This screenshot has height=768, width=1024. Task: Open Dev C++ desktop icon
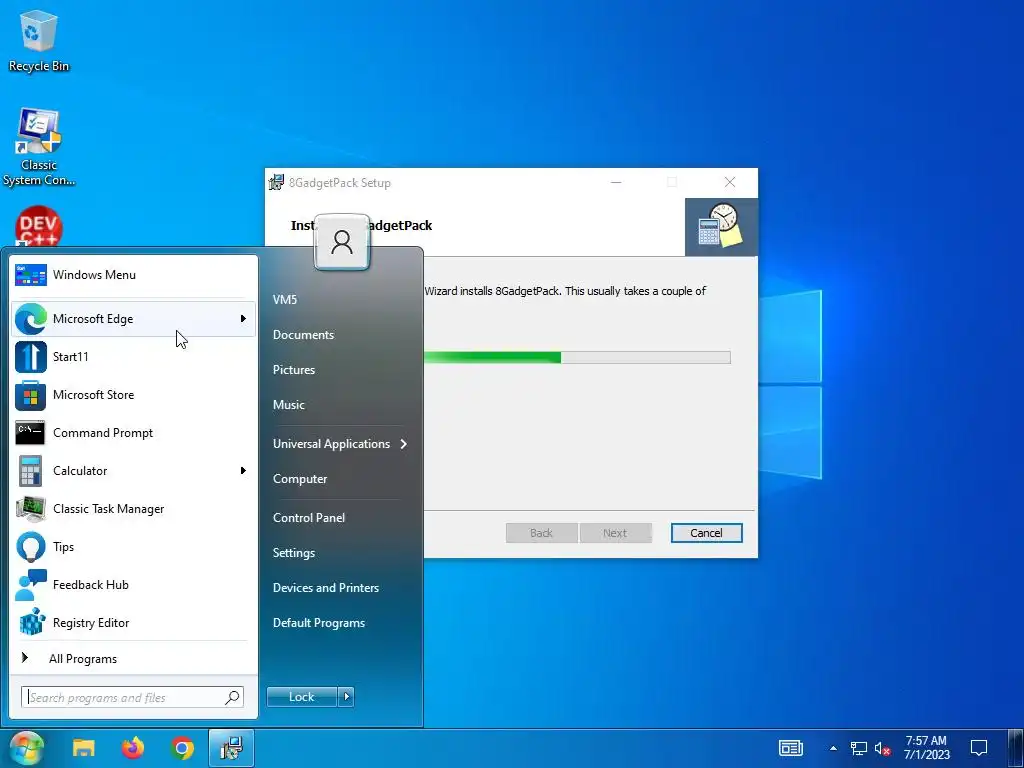tap(39, 226)
